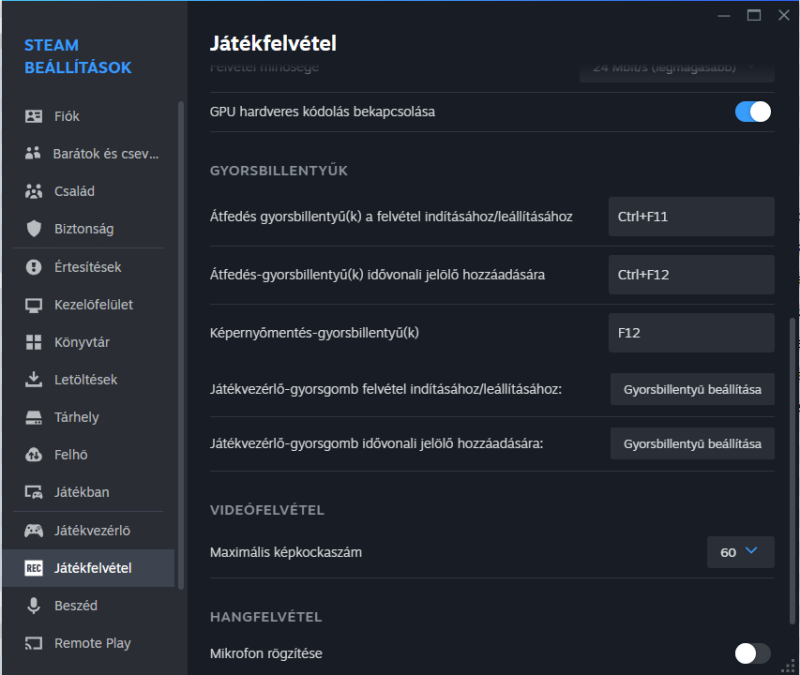
Task: Click the Játékfelvétel REC icon
Action: coord(34,568)
